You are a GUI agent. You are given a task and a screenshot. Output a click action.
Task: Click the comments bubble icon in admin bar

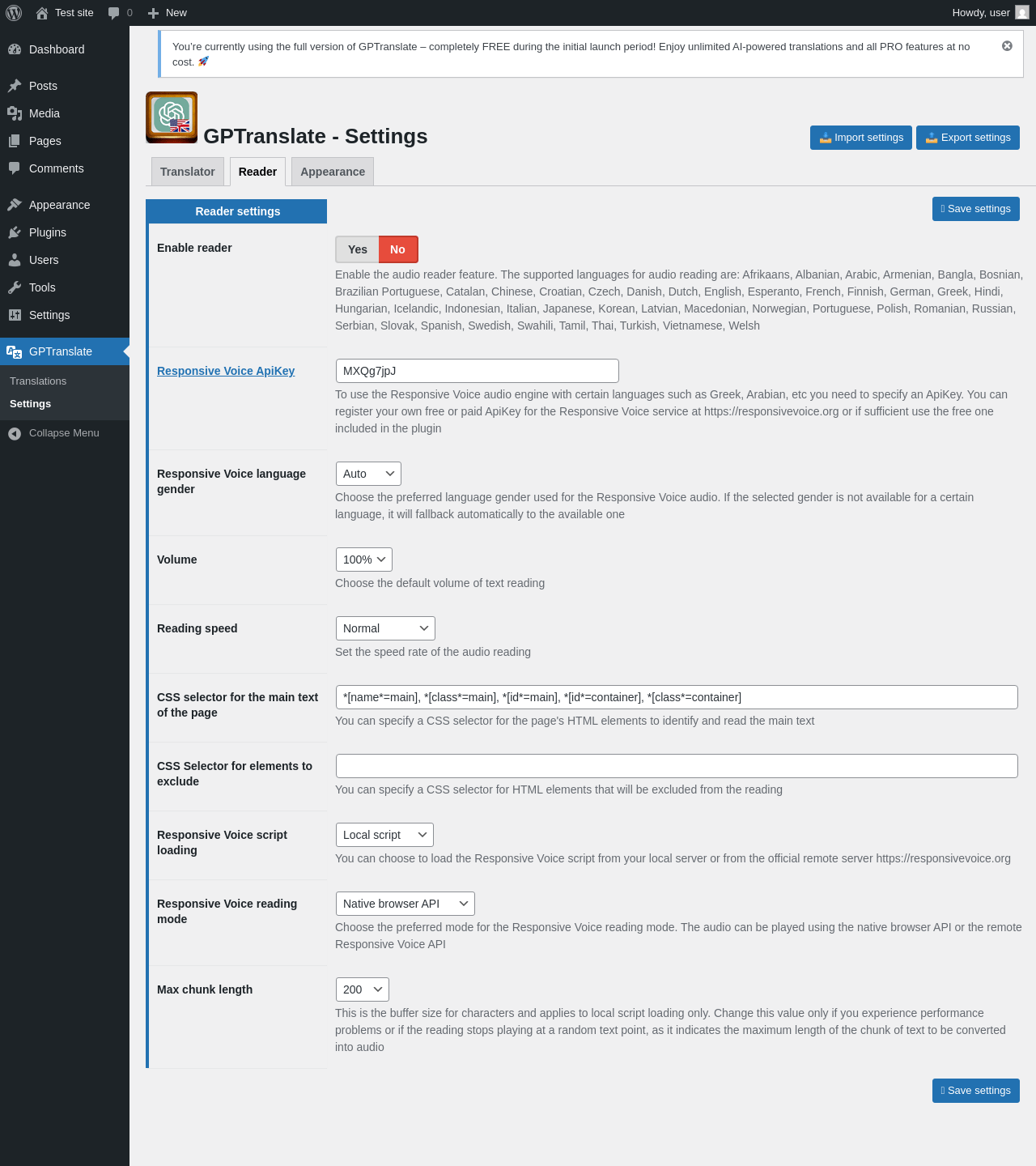(113, 13)
